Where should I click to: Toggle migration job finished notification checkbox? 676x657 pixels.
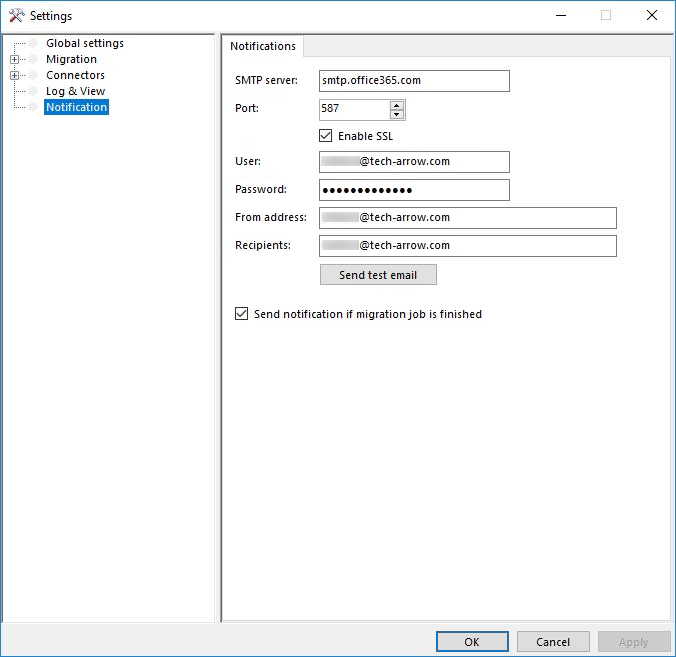pyautogui.click(x=241, y=314)
